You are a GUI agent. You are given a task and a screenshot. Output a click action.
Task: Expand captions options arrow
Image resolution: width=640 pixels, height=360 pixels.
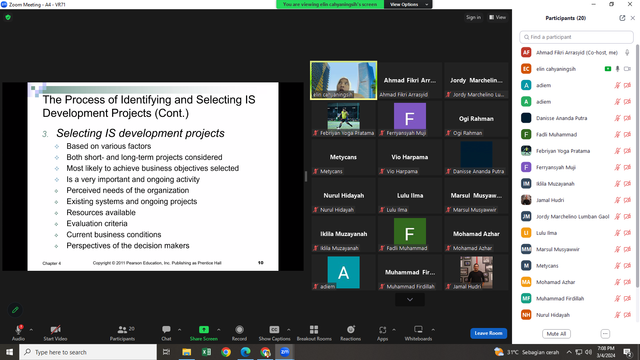coord(289,329)
